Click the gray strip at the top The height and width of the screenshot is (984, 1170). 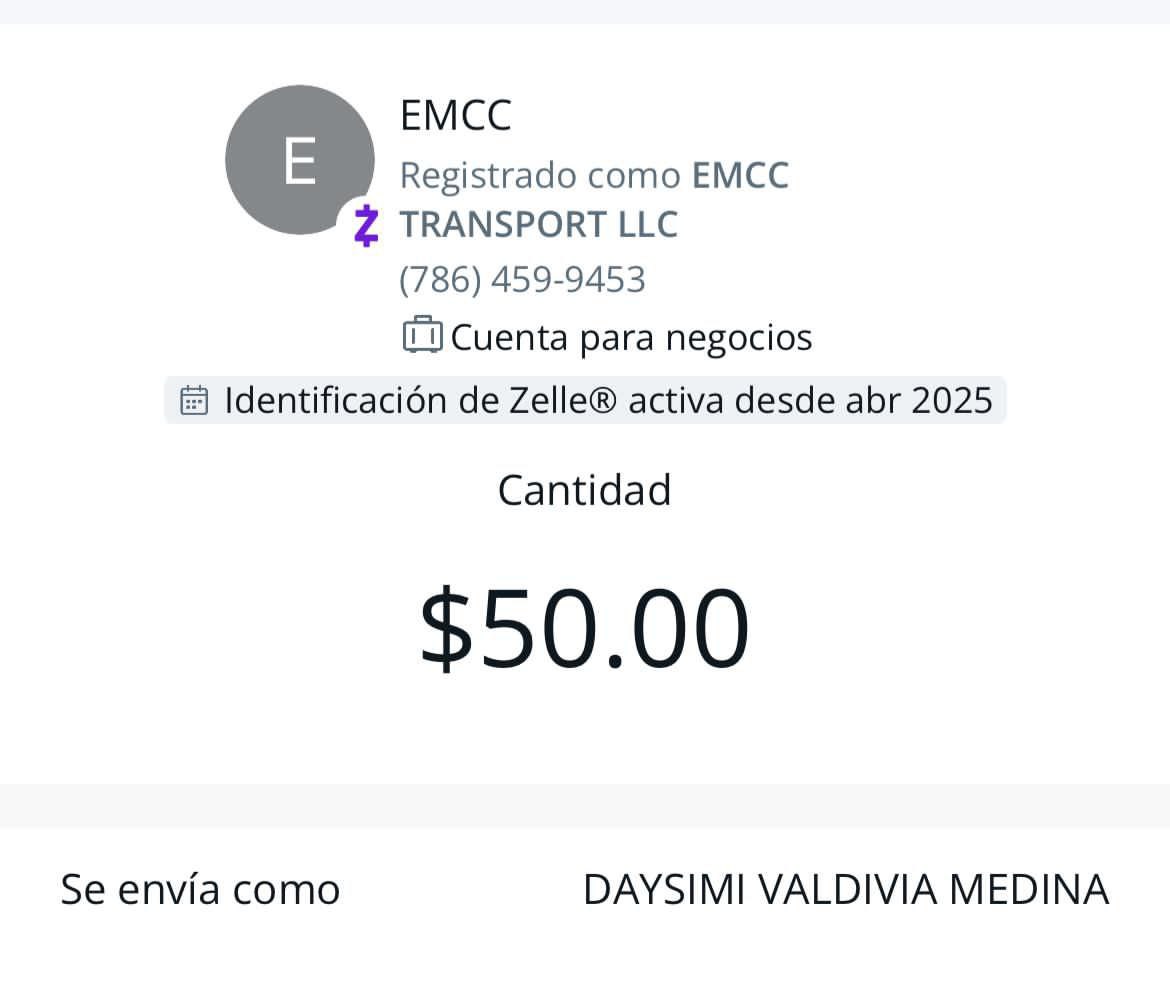(585, 11)
